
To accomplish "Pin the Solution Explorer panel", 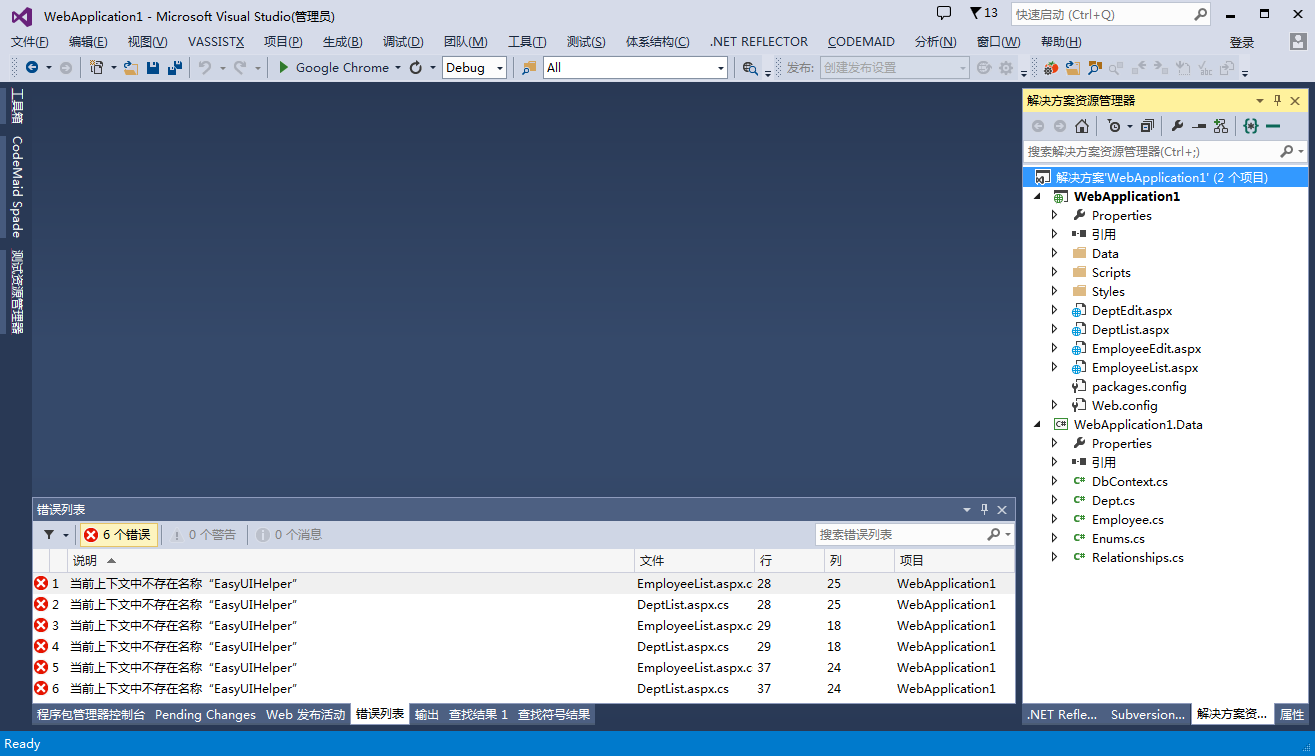I will [1277, 100].
